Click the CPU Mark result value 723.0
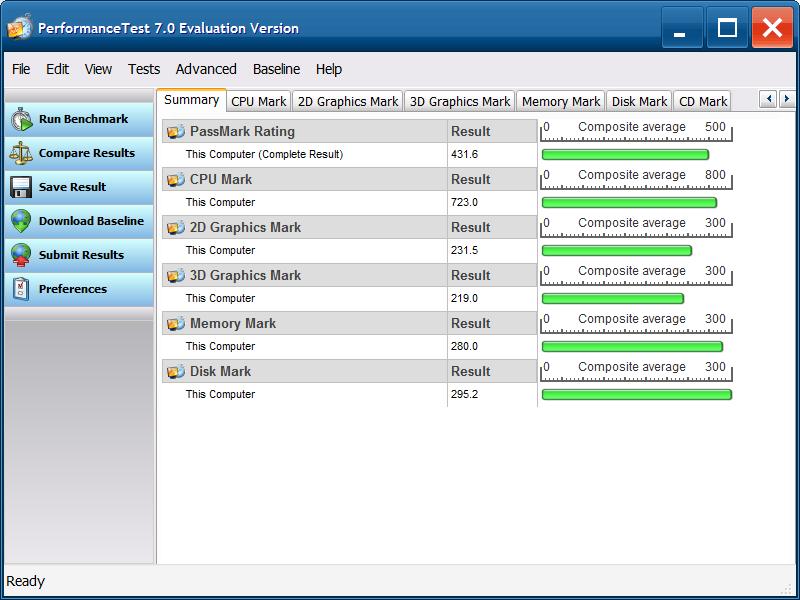 click(464, 203)
